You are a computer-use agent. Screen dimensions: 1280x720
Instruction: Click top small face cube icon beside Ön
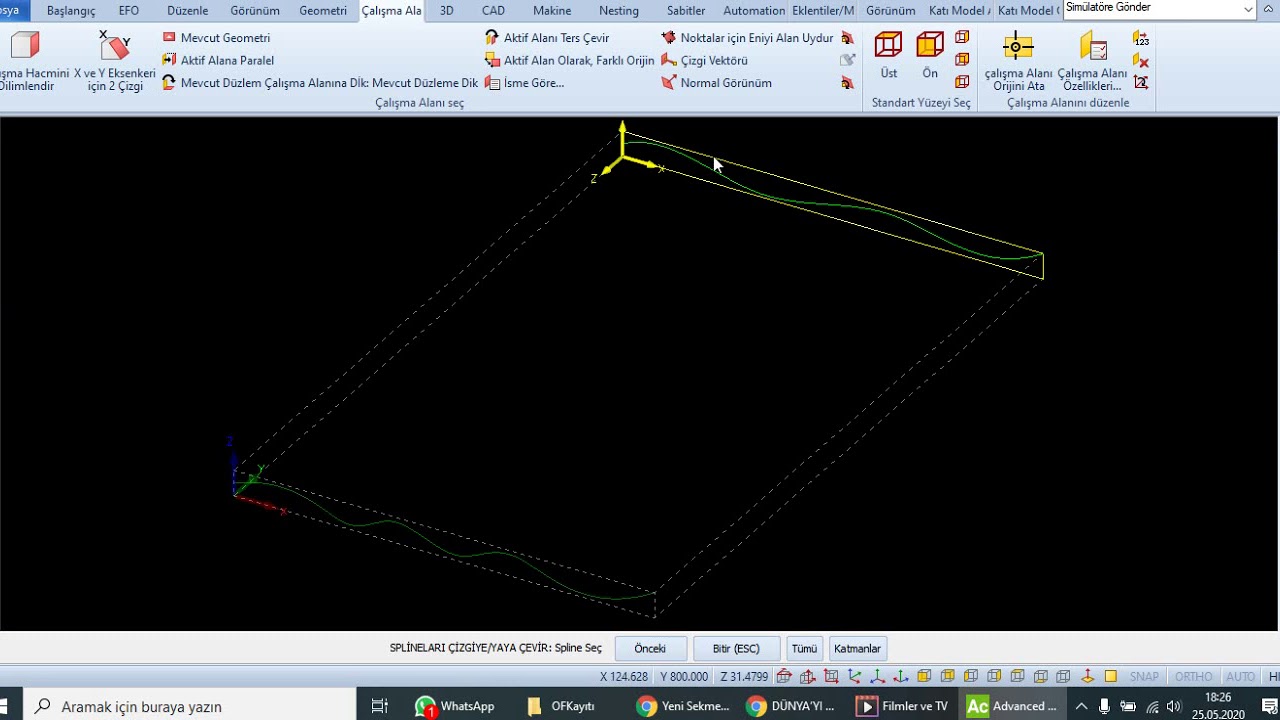click(x=962, y=38)
